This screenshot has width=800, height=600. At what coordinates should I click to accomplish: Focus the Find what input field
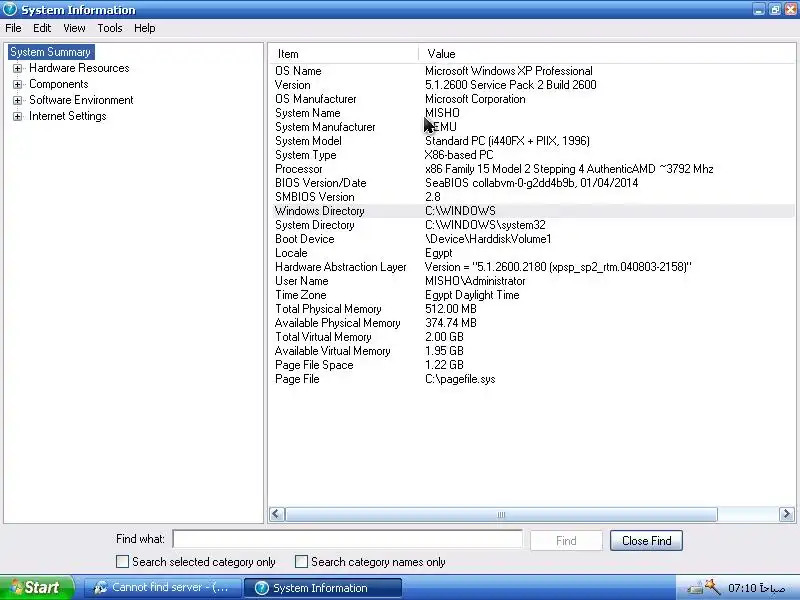click(x=347, y=539)
